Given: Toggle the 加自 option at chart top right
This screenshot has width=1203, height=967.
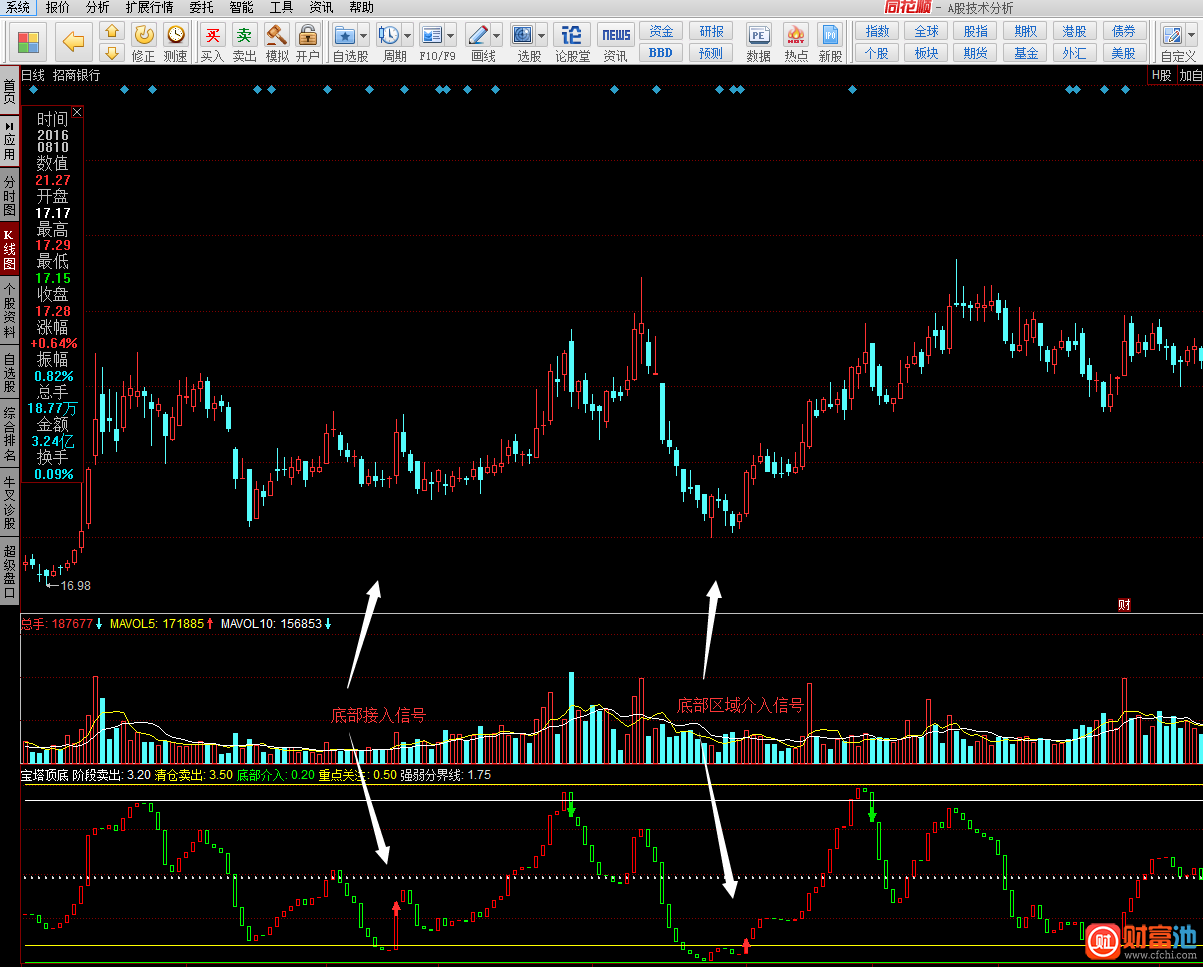Looking at the screenshot, I should (x=1190, y=75).
